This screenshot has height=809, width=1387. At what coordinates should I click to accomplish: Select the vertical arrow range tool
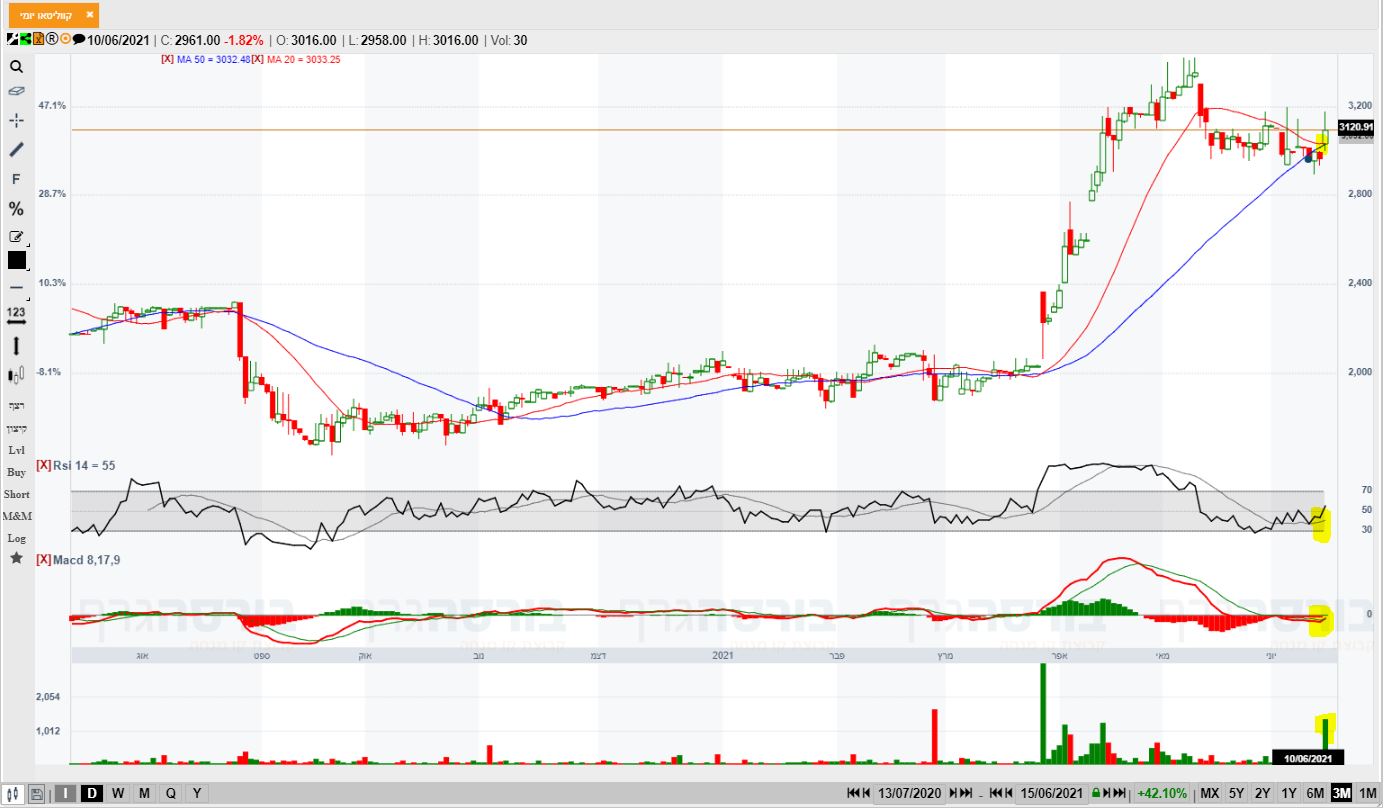pyautogui.click(x=16, y=346)
